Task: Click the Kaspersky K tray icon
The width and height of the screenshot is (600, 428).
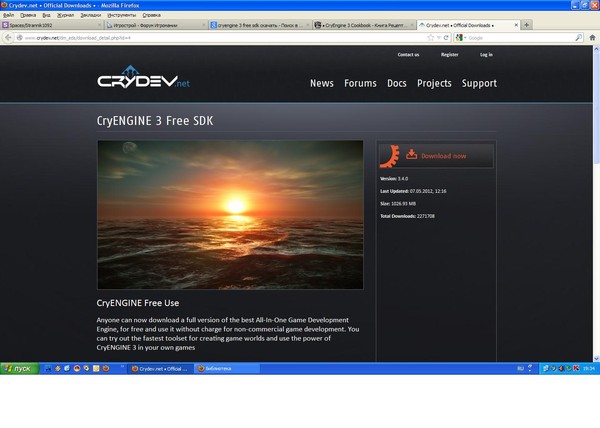Action: tap(576, 368)
